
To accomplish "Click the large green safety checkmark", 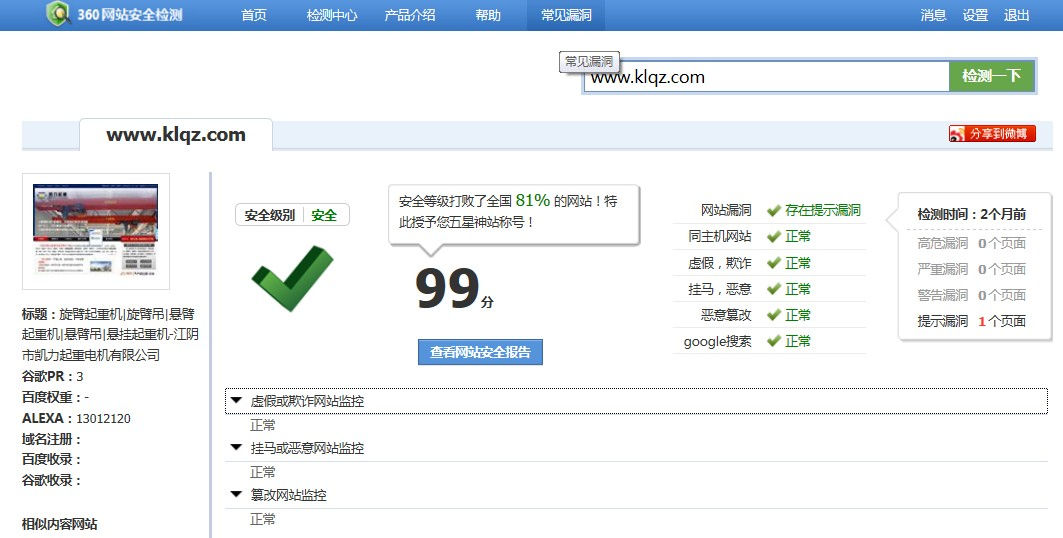I will click(292, 277).
